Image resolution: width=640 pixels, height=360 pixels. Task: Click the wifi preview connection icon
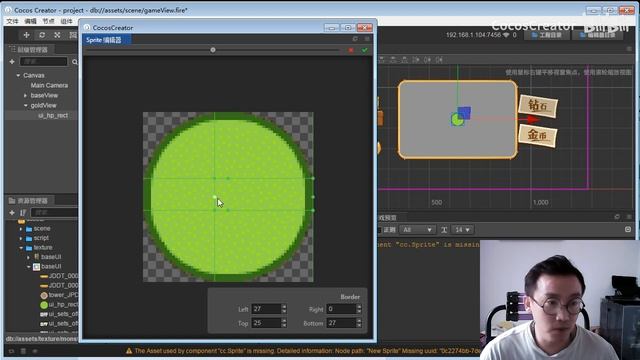coord(507,35)
